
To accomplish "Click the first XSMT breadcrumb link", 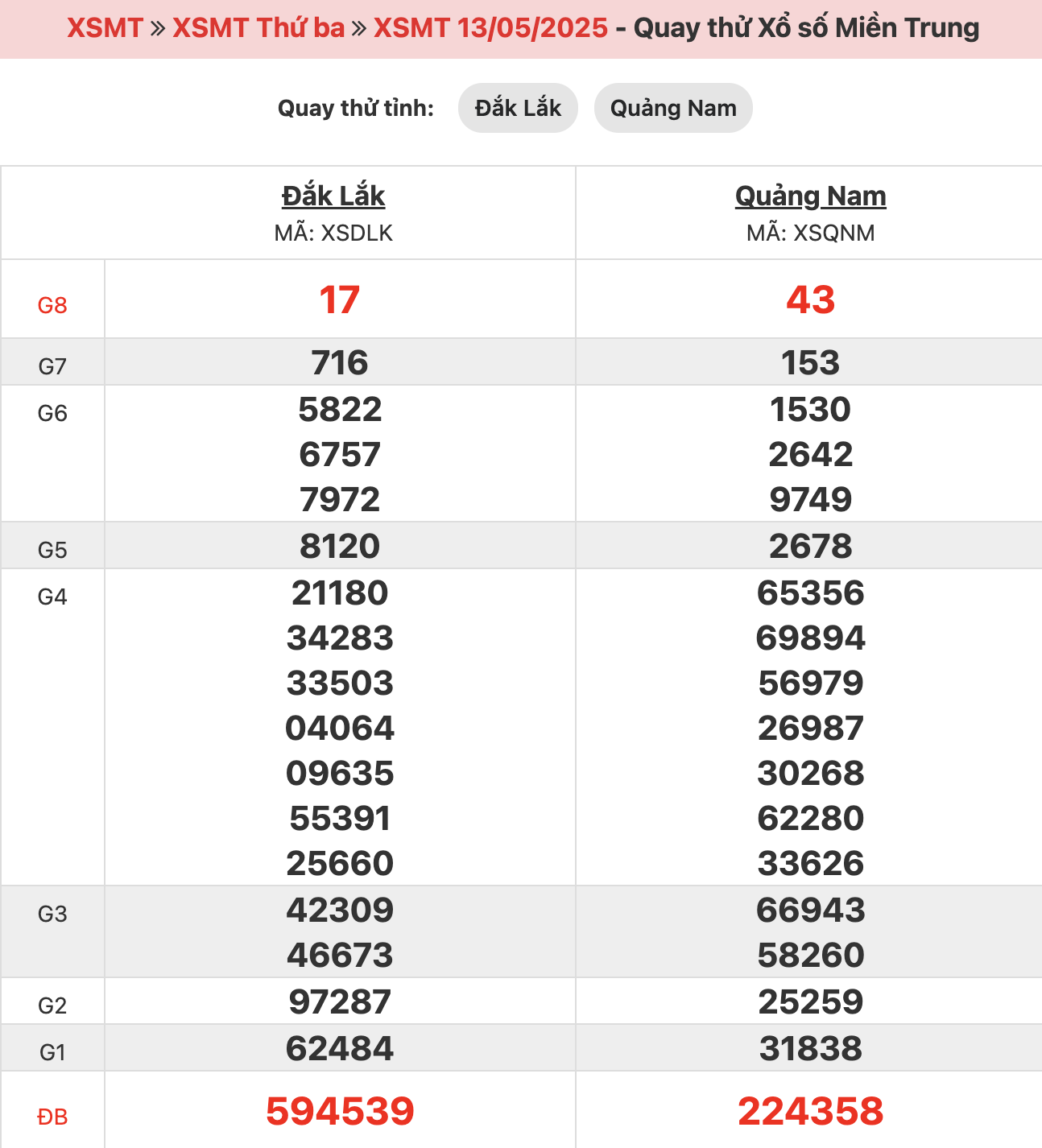I will point(105,28).
